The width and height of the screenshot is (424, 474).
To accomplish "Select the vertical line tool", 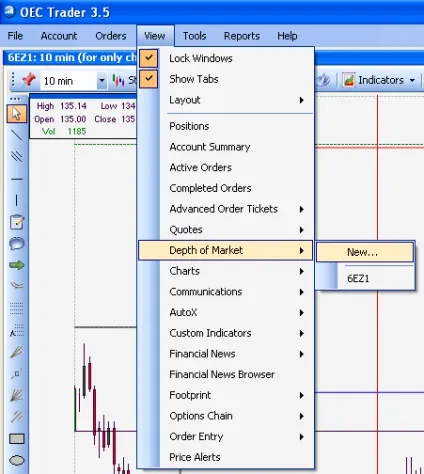I will (x=16, y=200).
